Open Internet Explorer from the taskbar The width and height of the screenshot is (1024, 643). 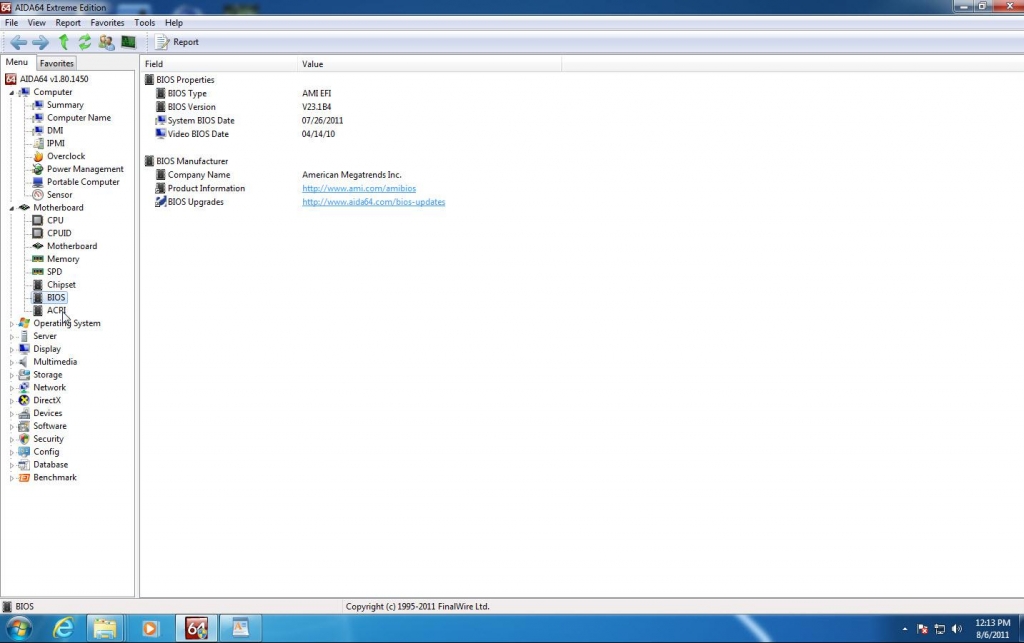[63, 628]
